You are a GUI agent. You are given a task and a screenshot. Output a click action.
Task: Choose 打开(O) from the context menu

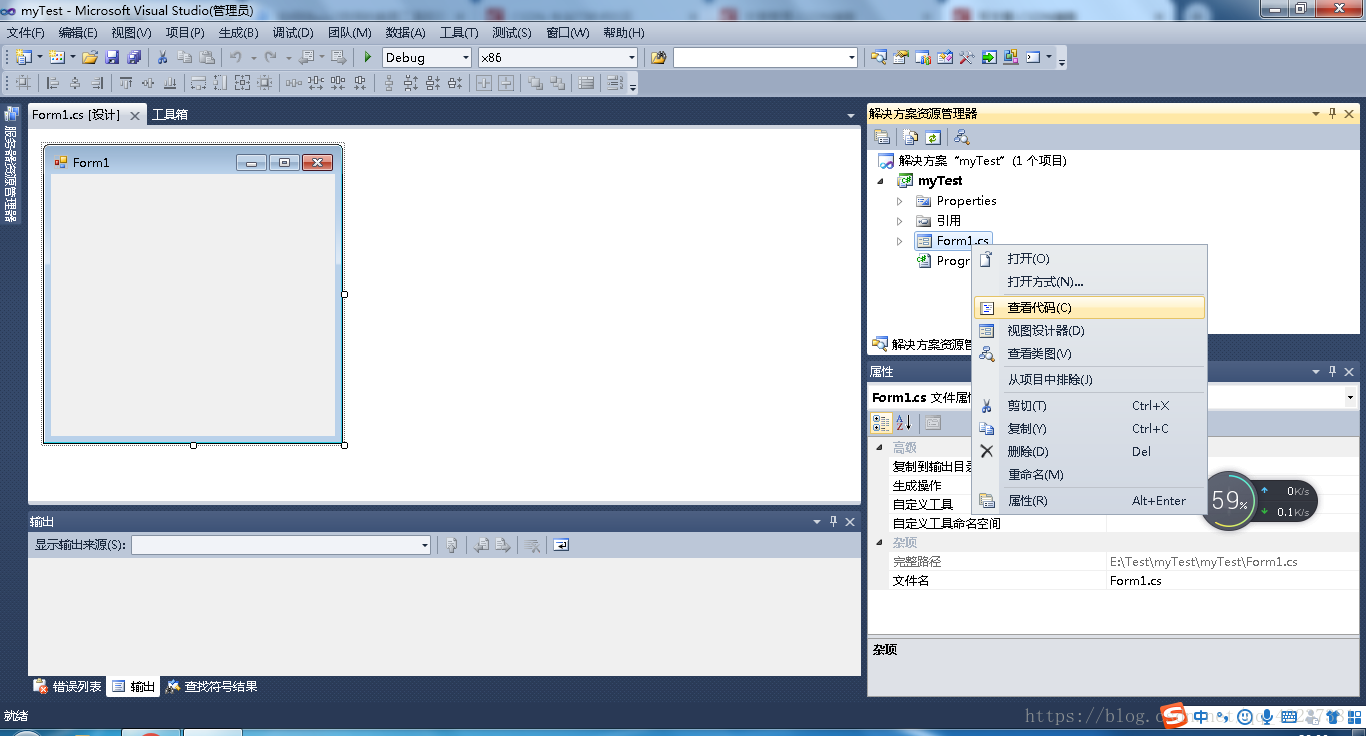pos(1089,259)
